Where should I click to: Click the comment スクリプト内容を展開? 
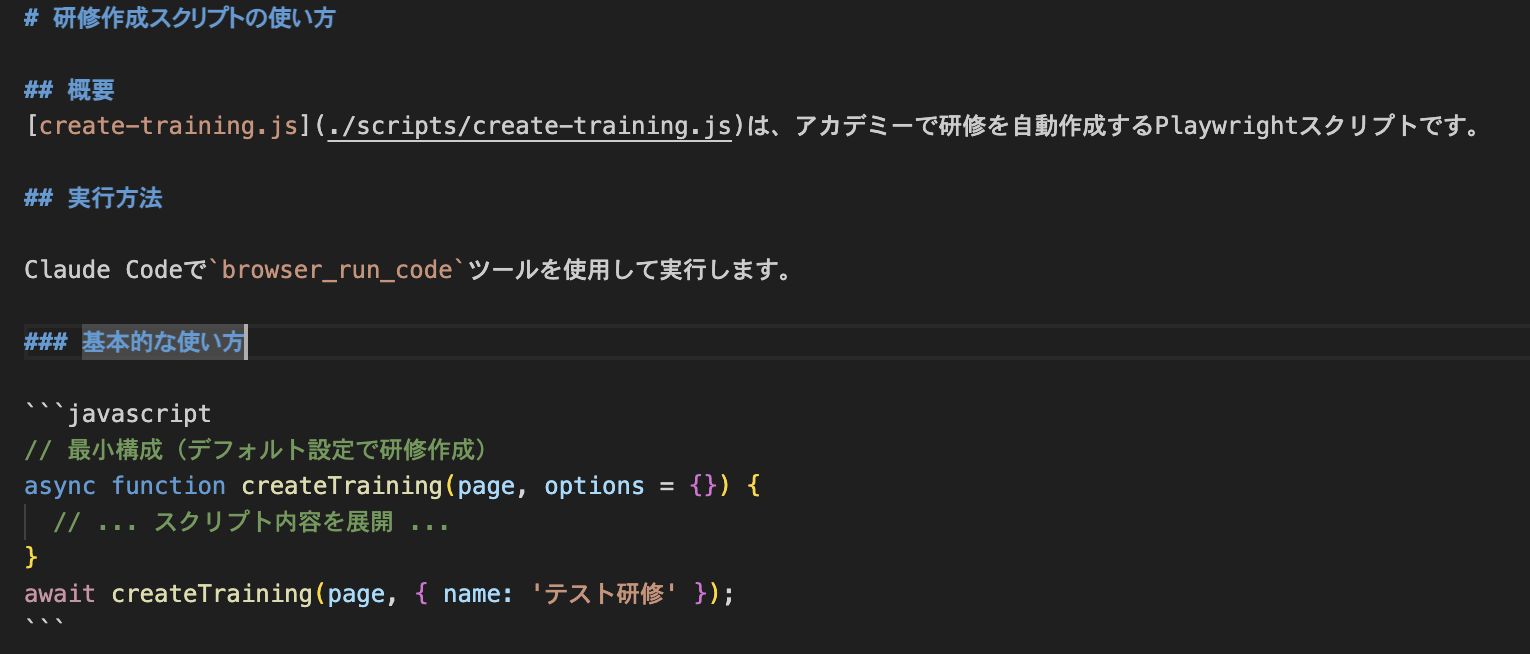[273, 521]
